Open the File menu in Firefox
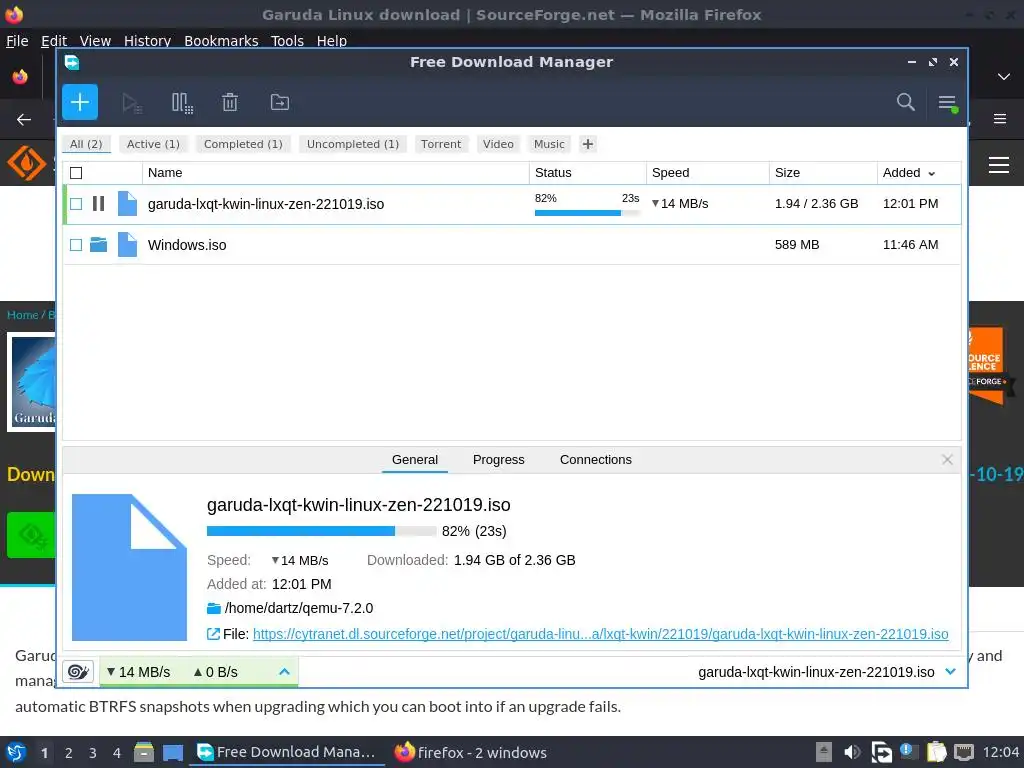This screenshot has height=768, width=1024. coord(17,40)
